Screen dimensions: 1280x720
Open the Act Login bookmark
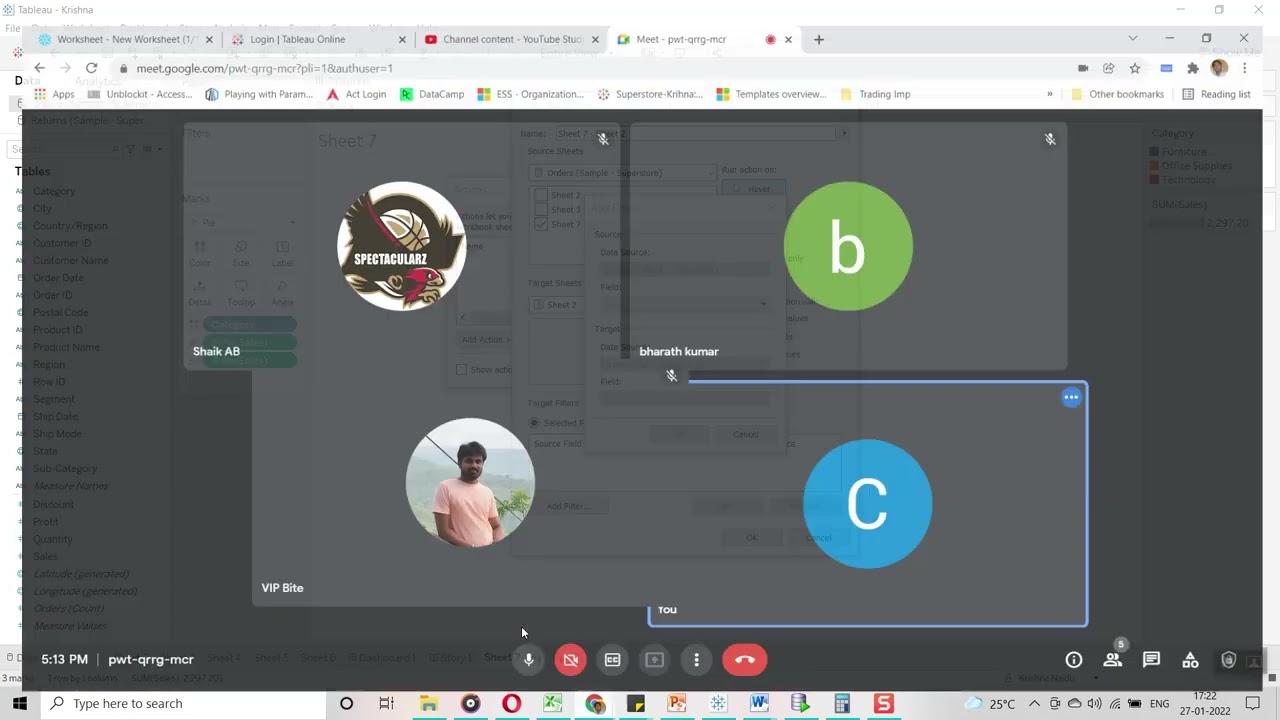(356, 94)
